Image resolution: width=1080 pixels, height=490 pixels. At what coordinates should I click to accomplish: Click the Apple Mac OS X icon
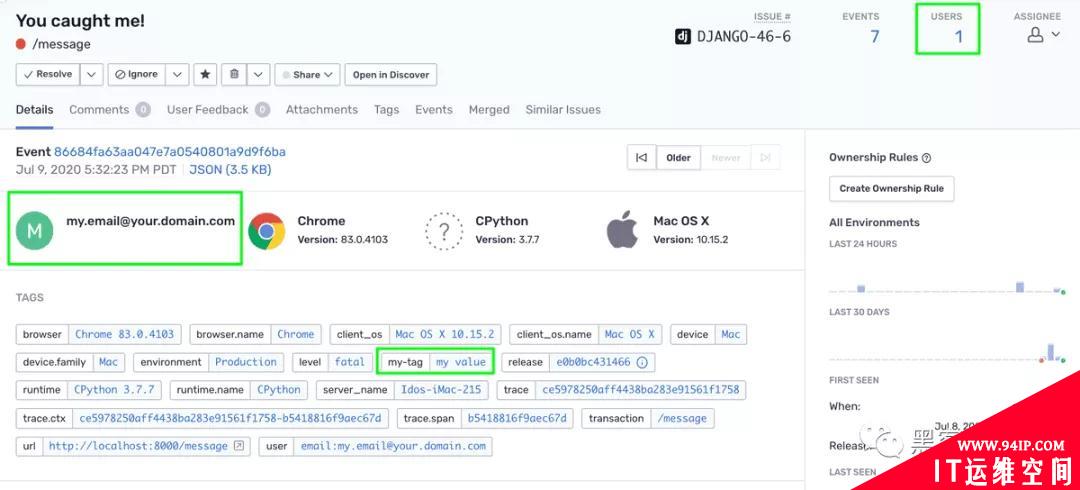[622, 230]
